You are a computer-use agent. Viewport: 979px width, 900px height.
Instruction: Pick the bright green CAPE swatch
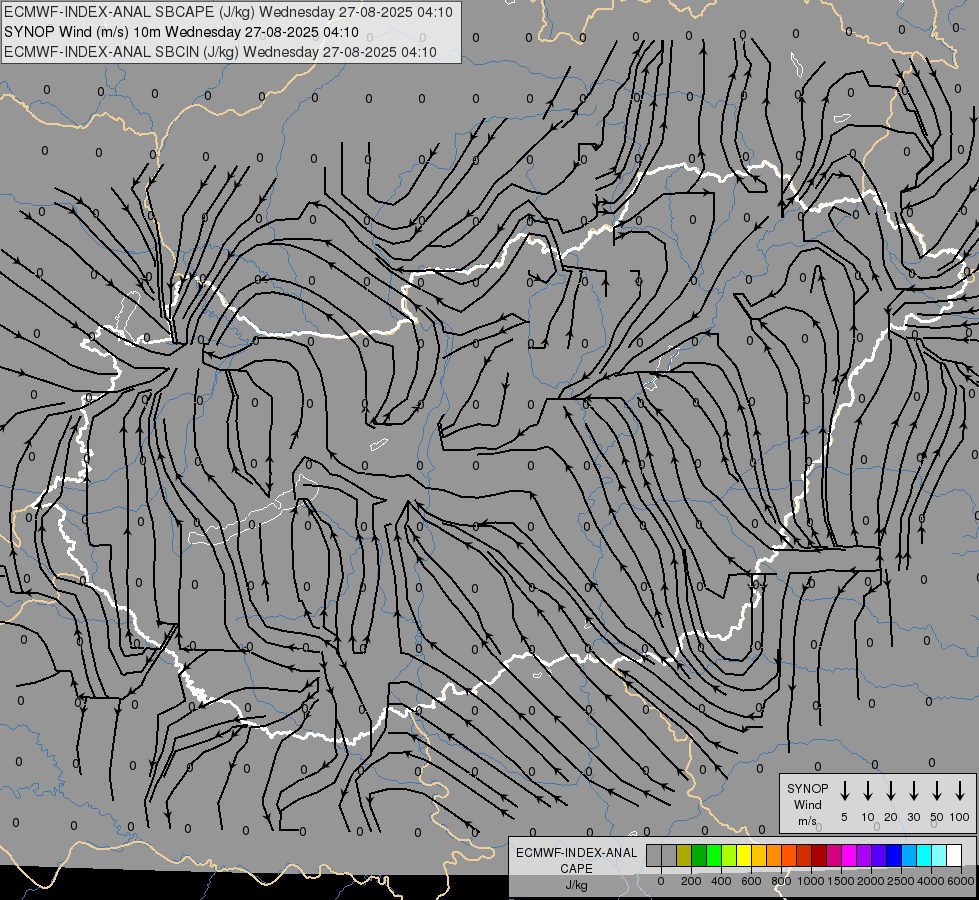(714, 855)
